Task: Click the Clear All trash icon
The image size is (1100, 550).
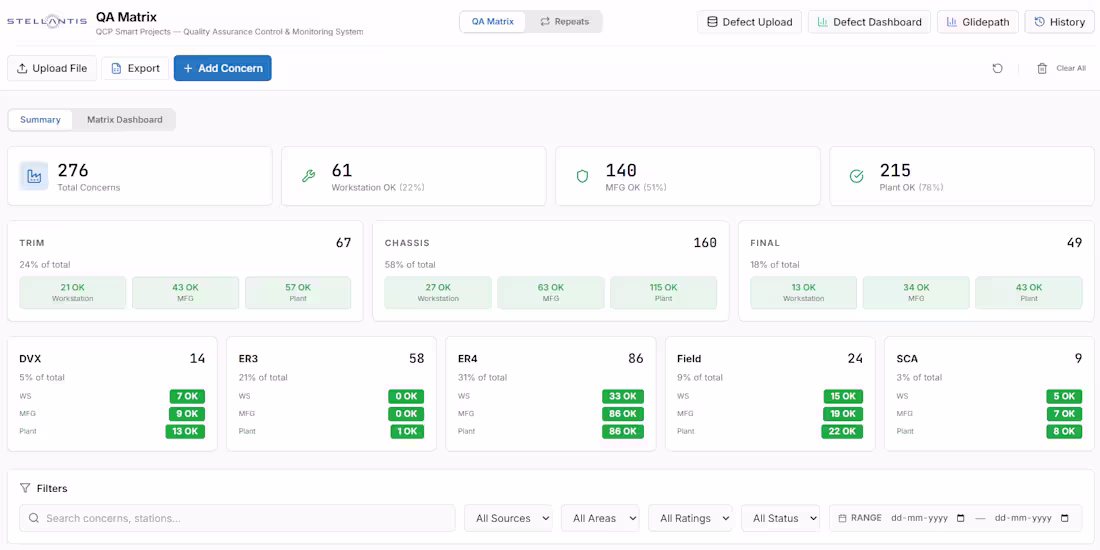Action: pyautogui.click(x=1042, y=68)
